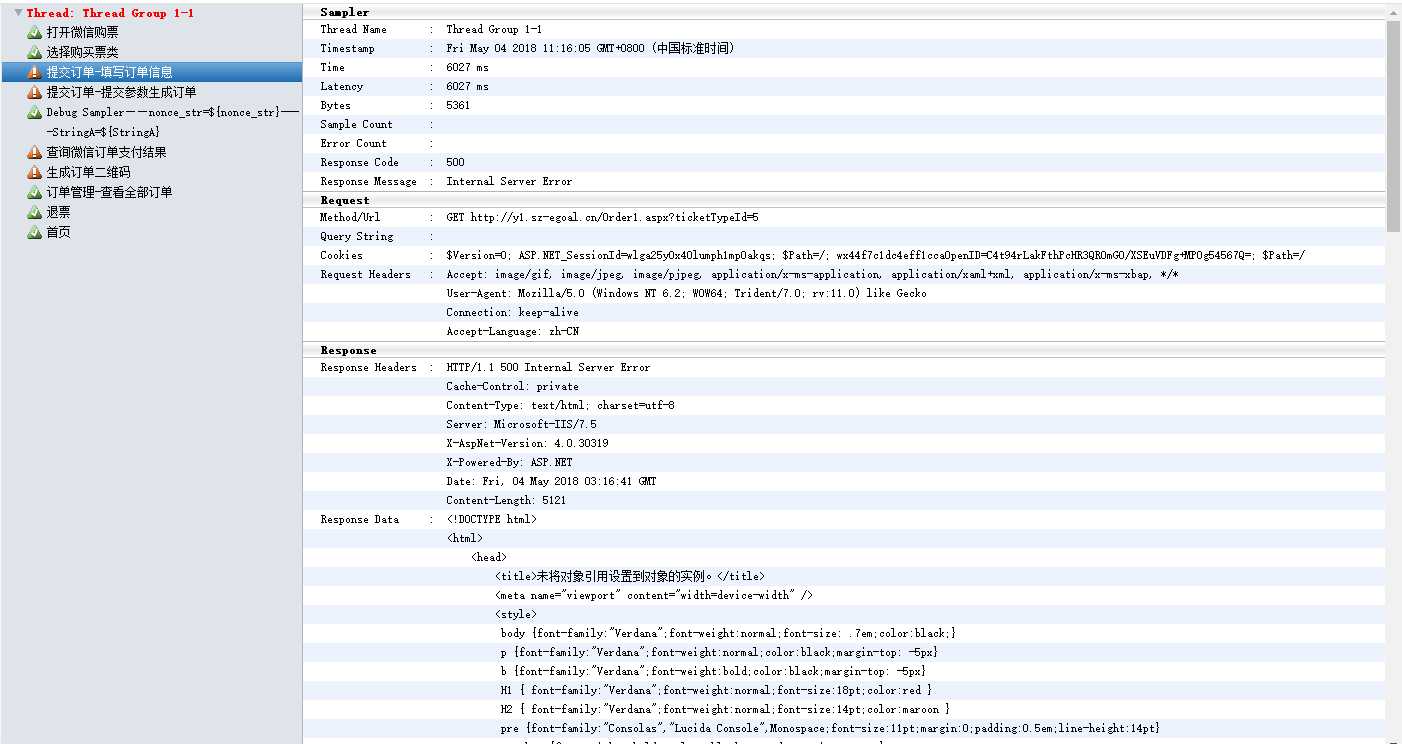Click the Error Count label

click(x=353, y=143)
